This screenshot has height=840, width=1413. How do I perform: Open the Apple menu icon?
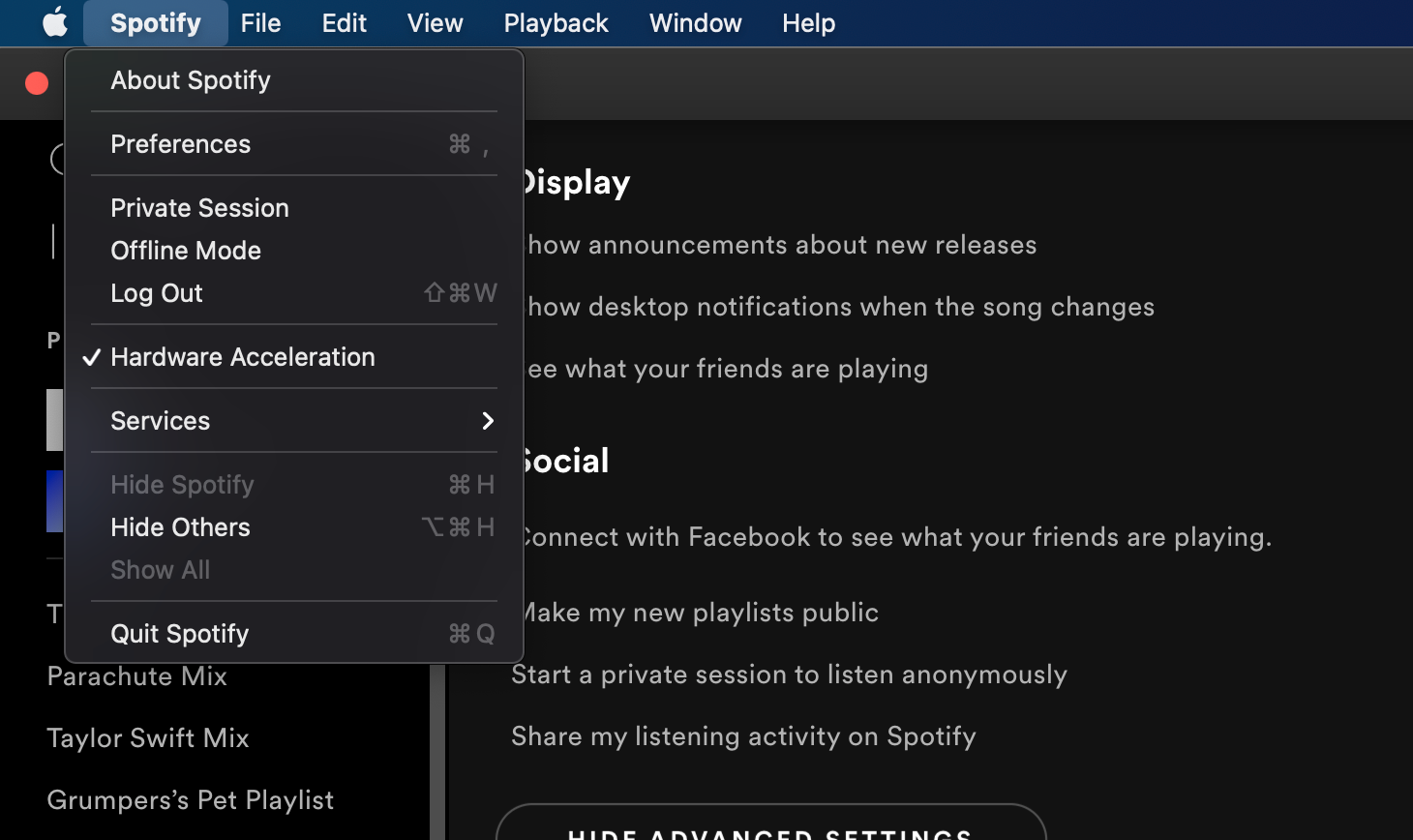pos(55,22)
